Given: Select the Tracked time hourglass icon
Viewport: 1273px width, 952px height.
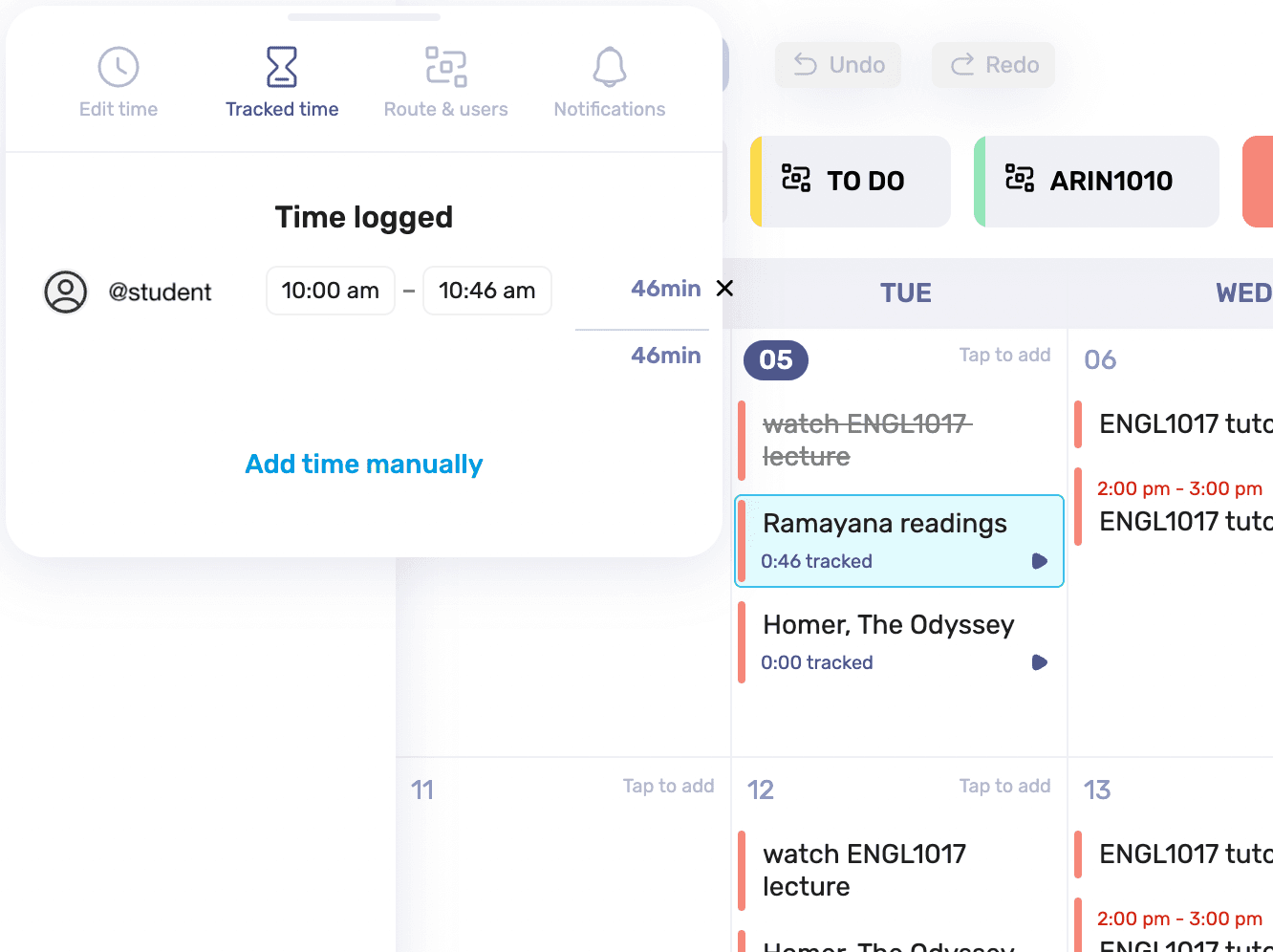Looking at the screenshot, I should [281, 65].
